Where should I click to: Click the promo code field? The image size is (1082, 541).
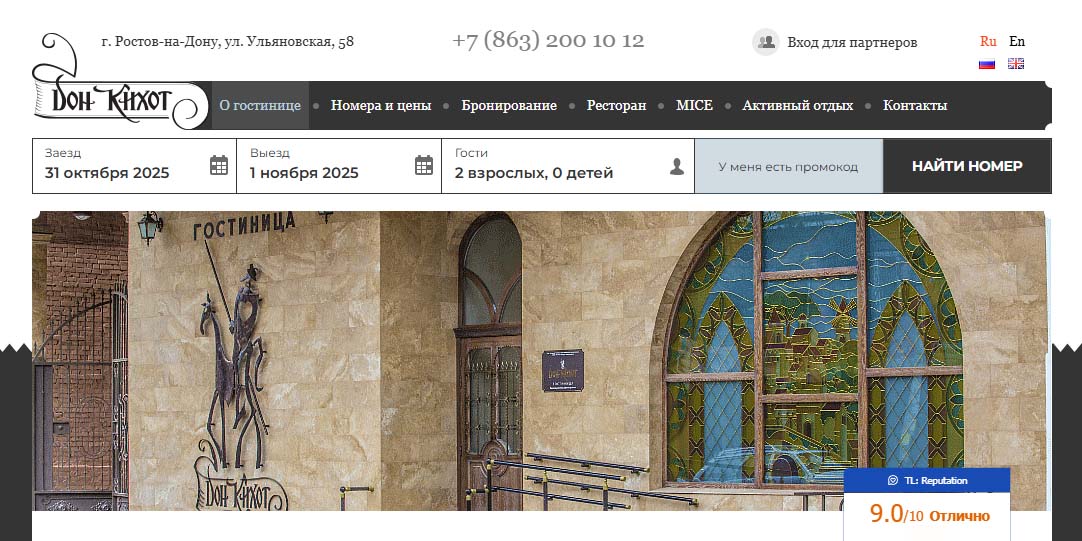tap(788, 166)
